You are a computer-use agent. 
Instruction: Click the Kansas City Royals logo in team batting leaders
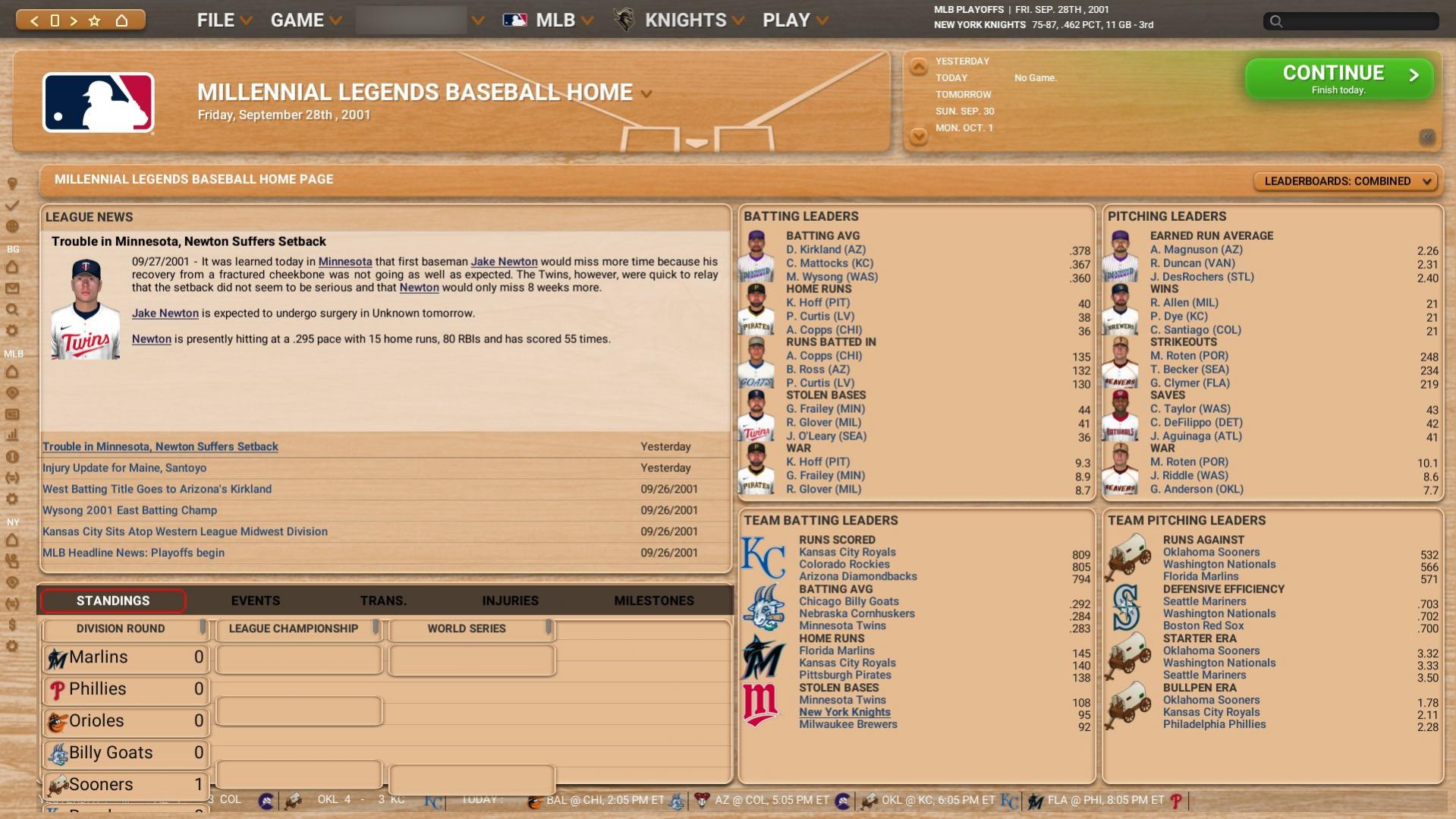click(x=763, y=559)
